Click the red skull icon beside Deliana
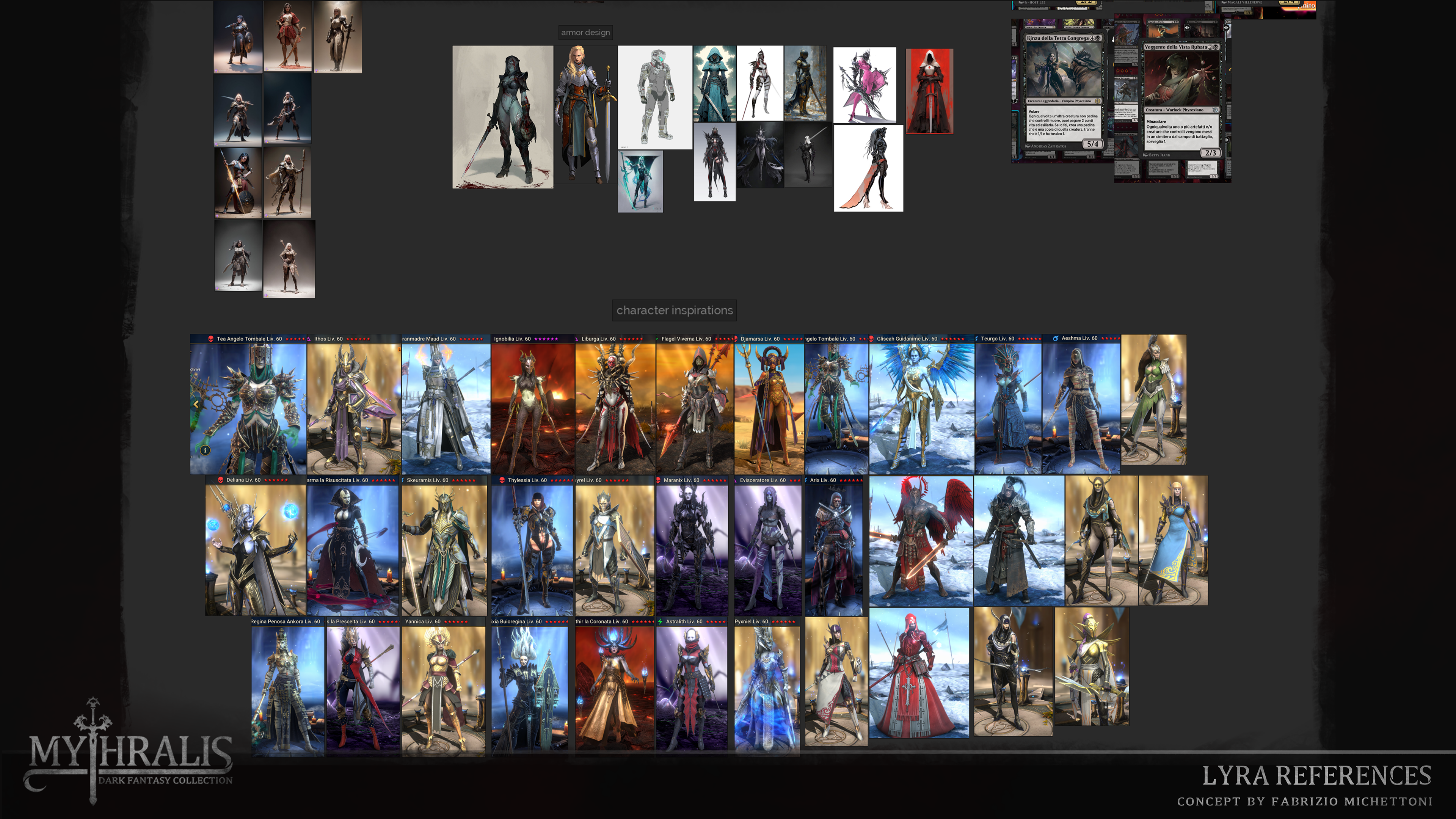Screen dimensions: 1456x819 [x=220, y=480]
